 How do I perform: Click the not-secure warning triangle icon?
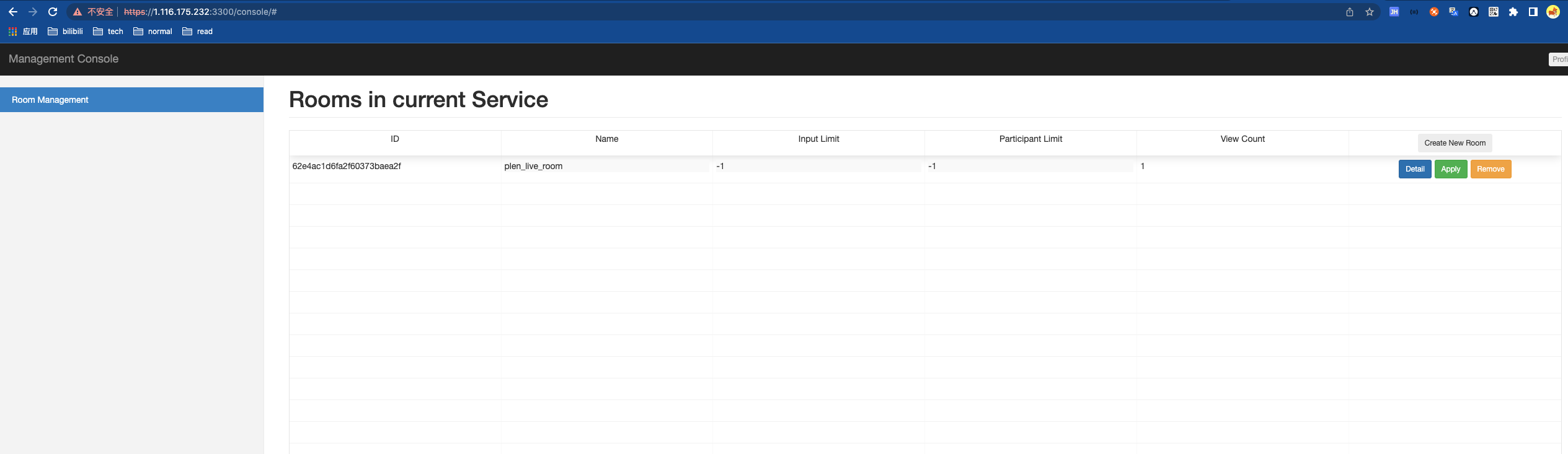click(x=78, y=12)
